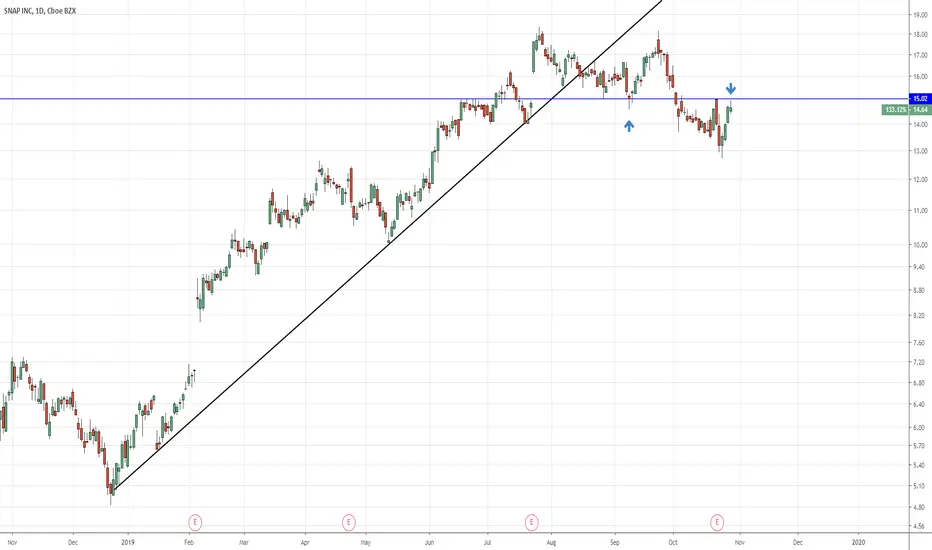Screen dimensions: 932x550
Task: Click the May label on the time axis
Action: click(366, 542)
